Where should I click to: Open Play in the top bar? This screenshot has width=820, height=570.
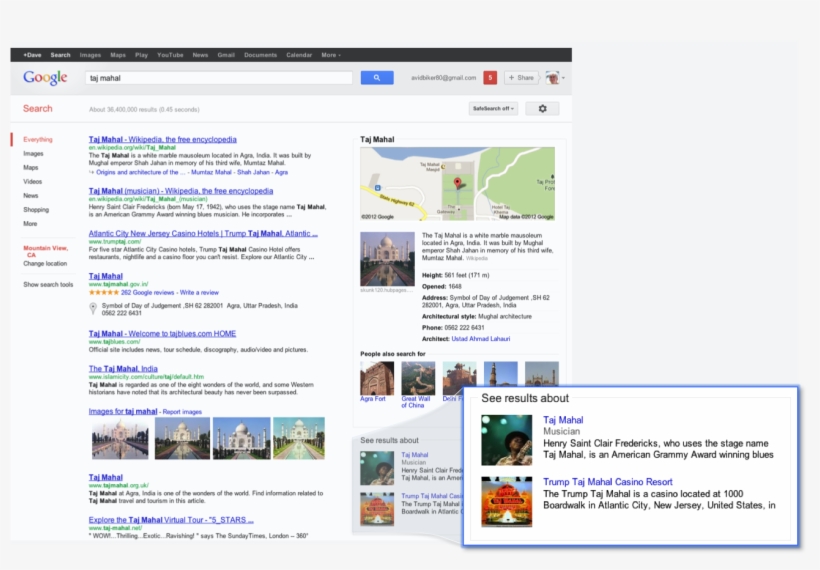pyautogui.click(x=141, y=55)
